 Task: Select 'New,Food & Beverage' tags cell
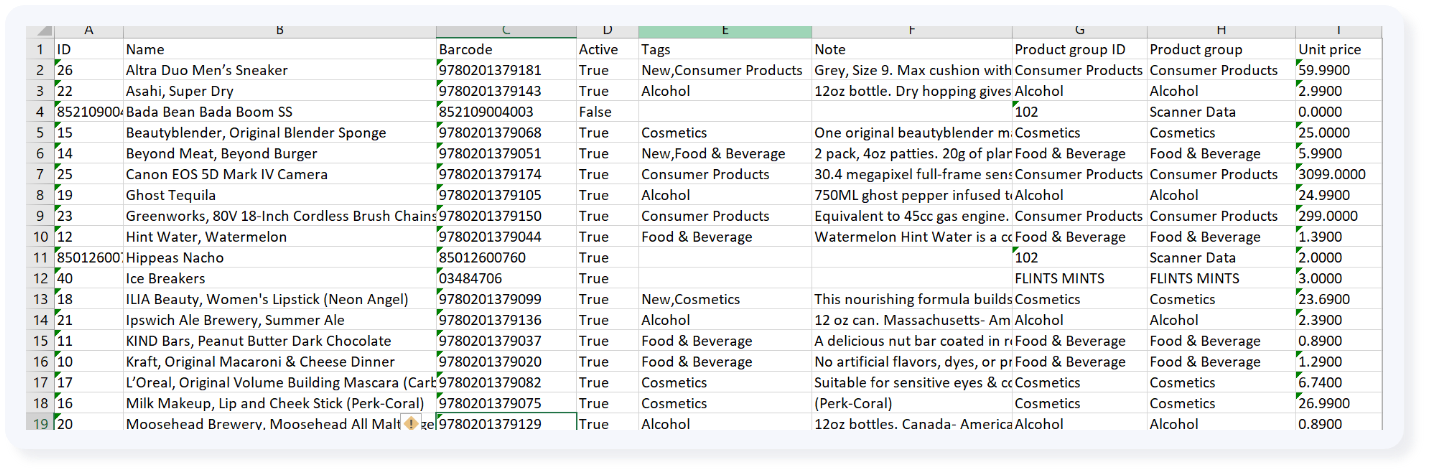click(x=725, y=153)
